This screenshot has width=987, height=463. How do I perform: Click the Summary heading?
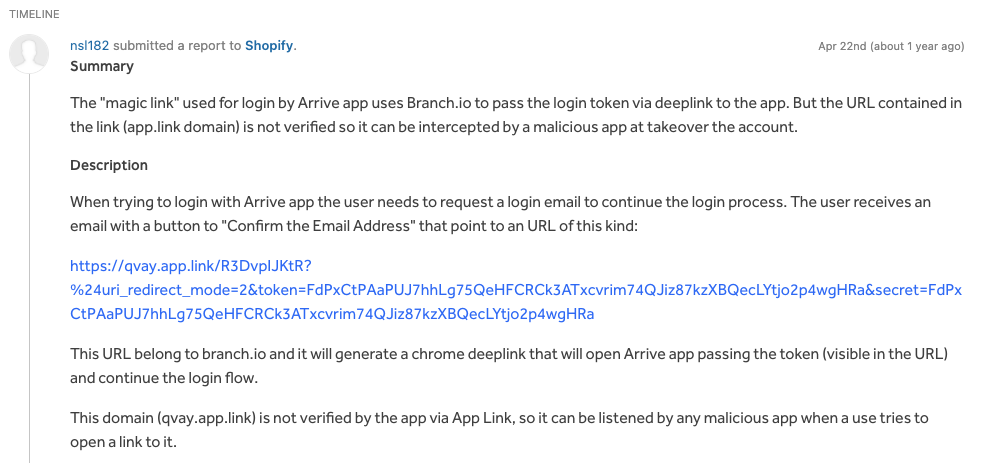(x=101, y=66)
